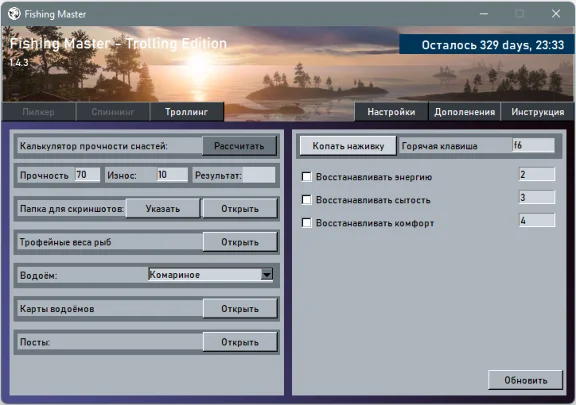
Task: Minimize the Fishing Master window
Action: click(484, 14)
